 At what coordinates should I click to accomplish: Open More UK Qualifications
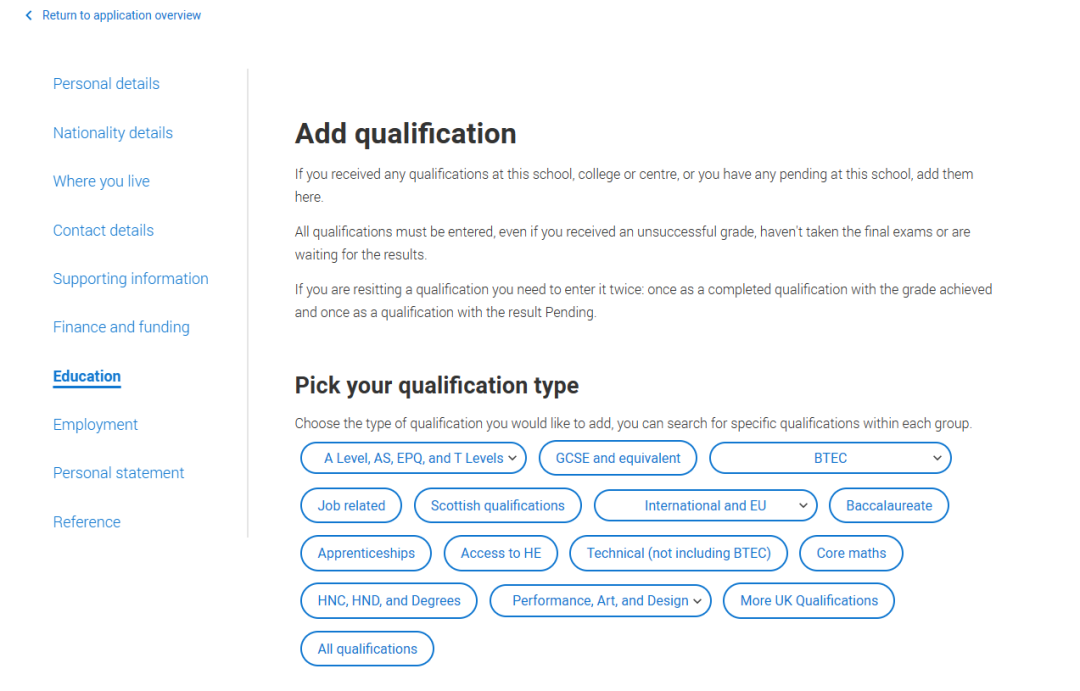[x=809, y=601]
